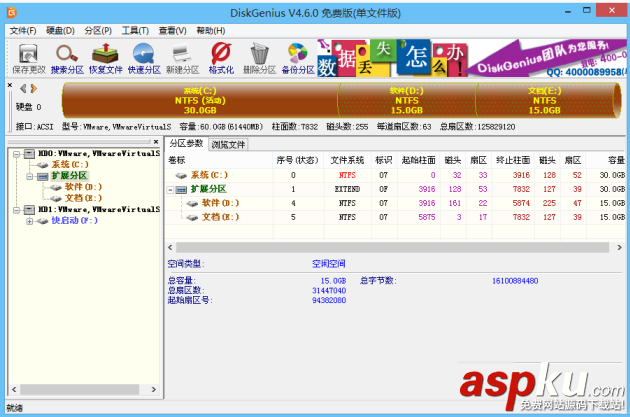This screenshot has height=417, width=630.
Task: Open the 硬盘(D) menu
Action: [x=60, y=31]
